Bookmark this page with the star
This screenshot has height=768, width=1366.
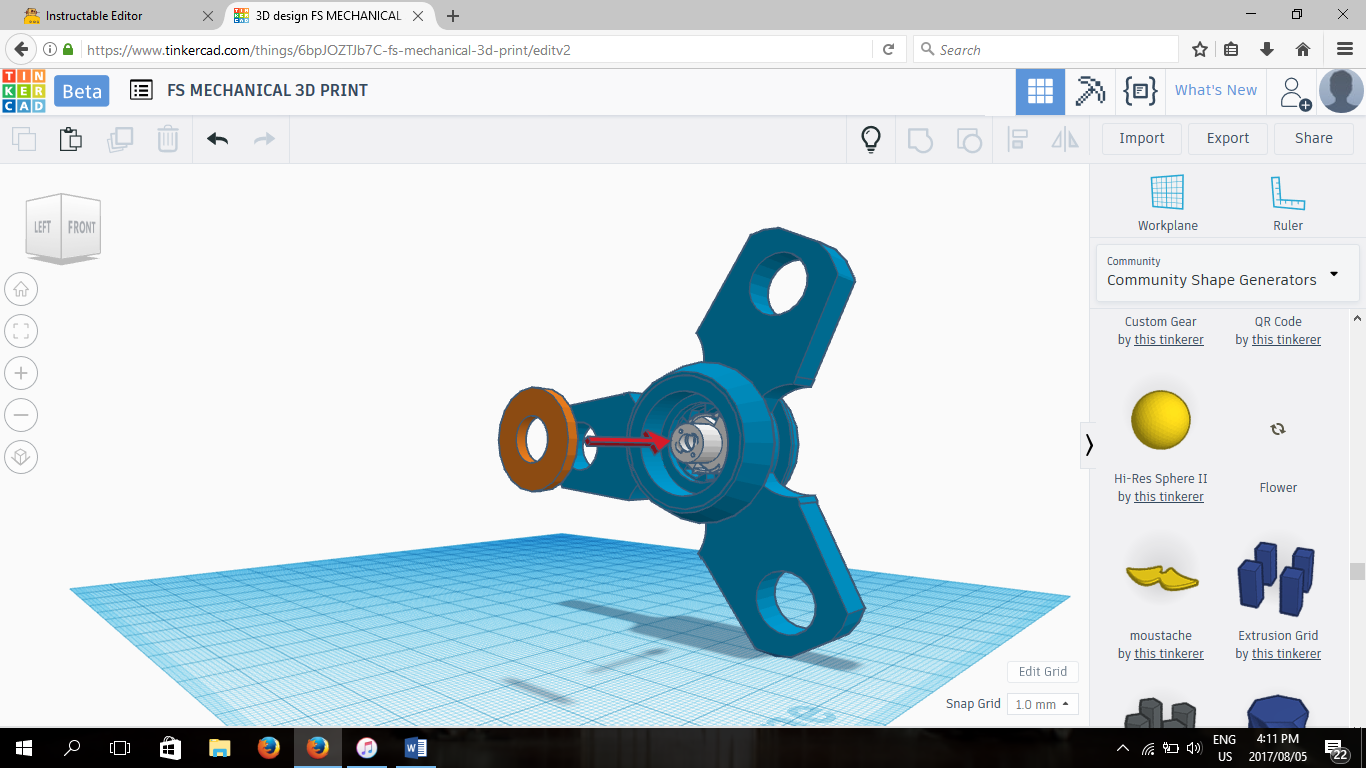point(1200,50)
